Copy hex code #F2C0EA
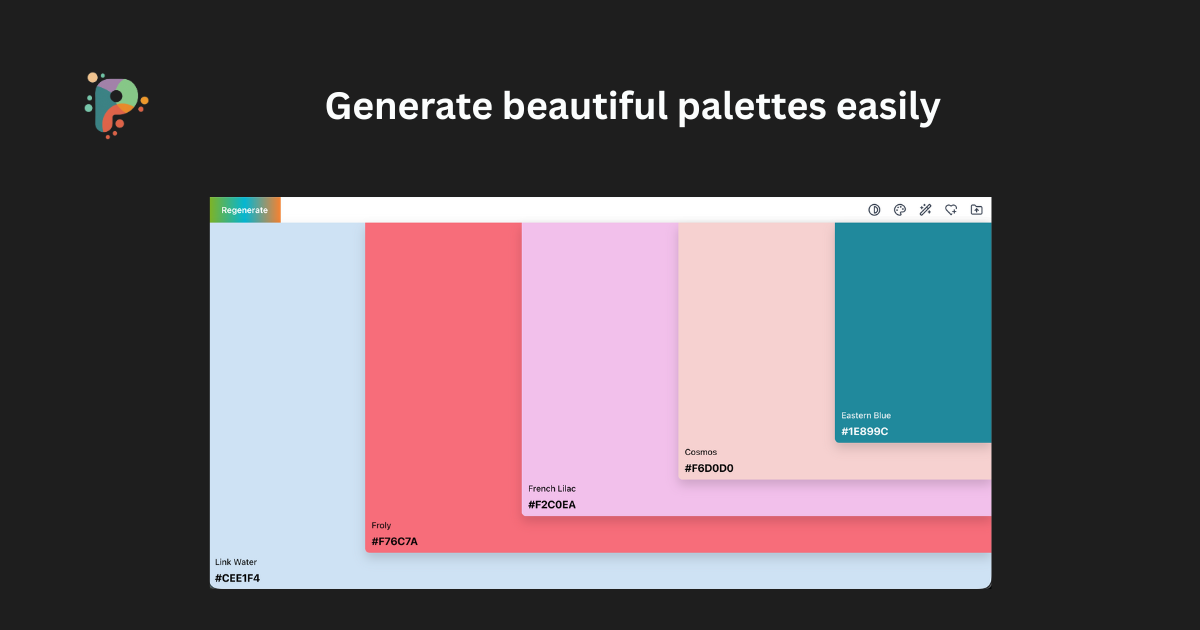Viewport: 1200px width, 630px height. click(x=552, y=504)
